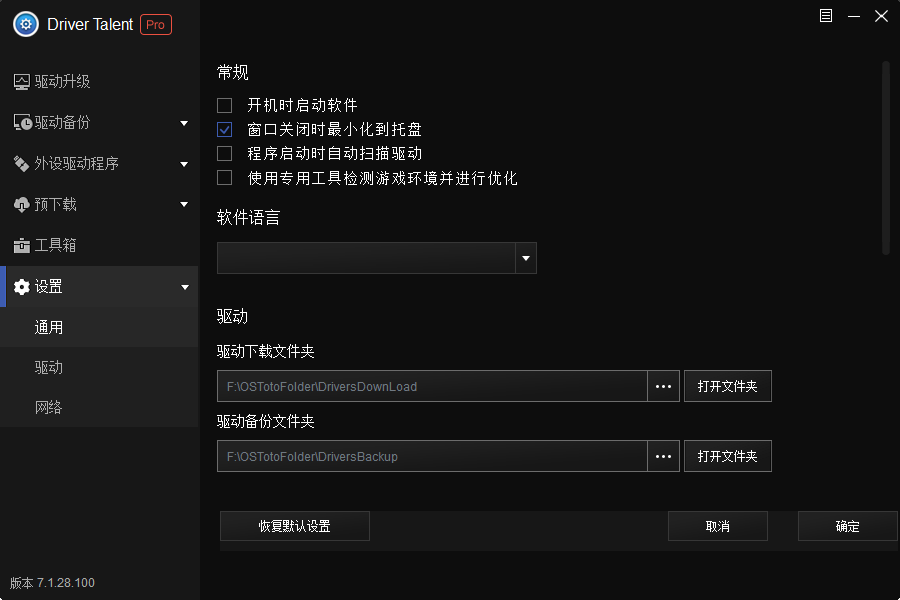The image size is (900, 600).
Task: Click the 预下载 cloud download icon
Action: (x=21, y=204)
